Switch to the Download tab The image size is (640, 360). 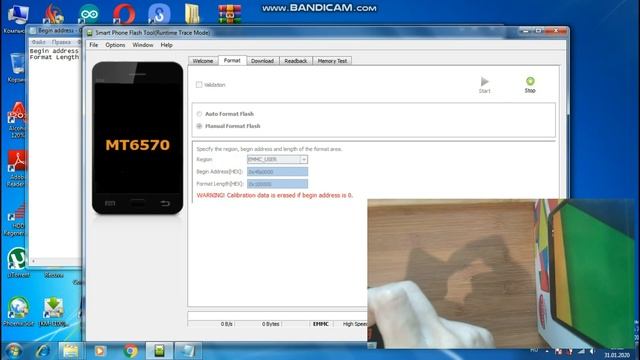click(x=262, y=61)
